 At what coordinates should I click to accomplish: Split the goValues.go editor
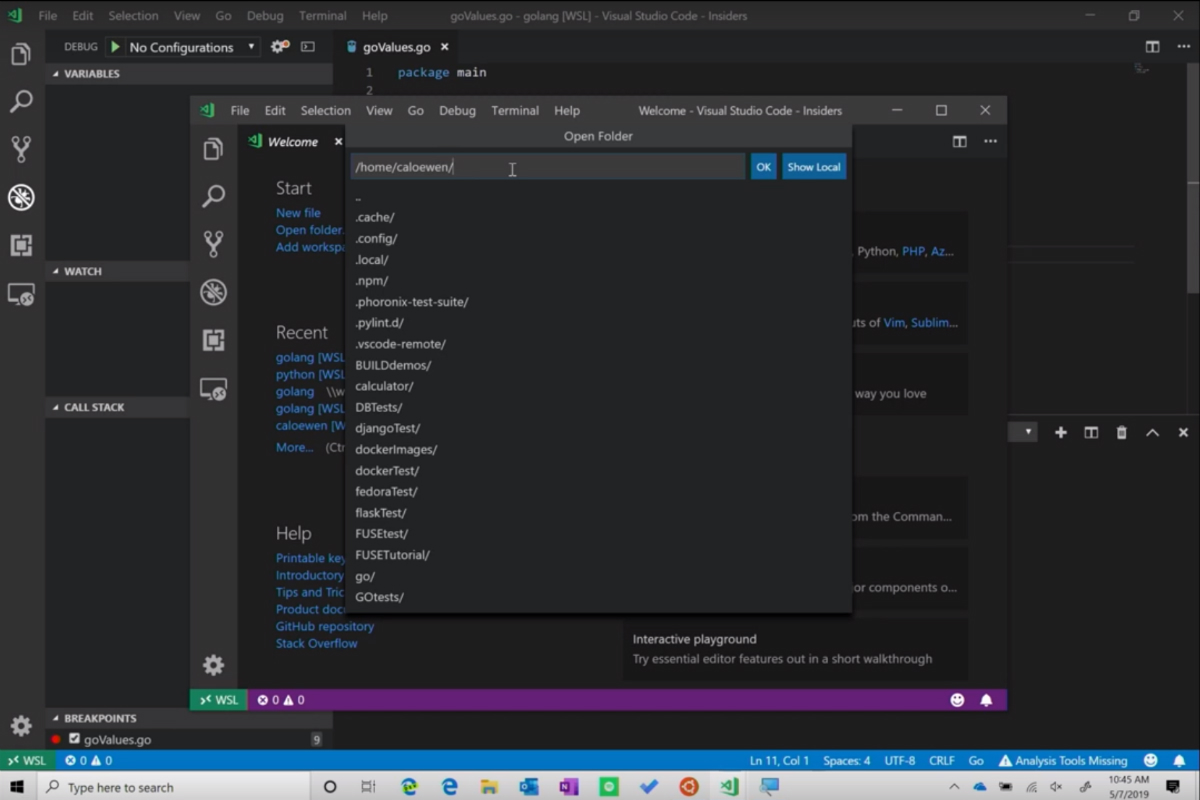(1153, 47)
